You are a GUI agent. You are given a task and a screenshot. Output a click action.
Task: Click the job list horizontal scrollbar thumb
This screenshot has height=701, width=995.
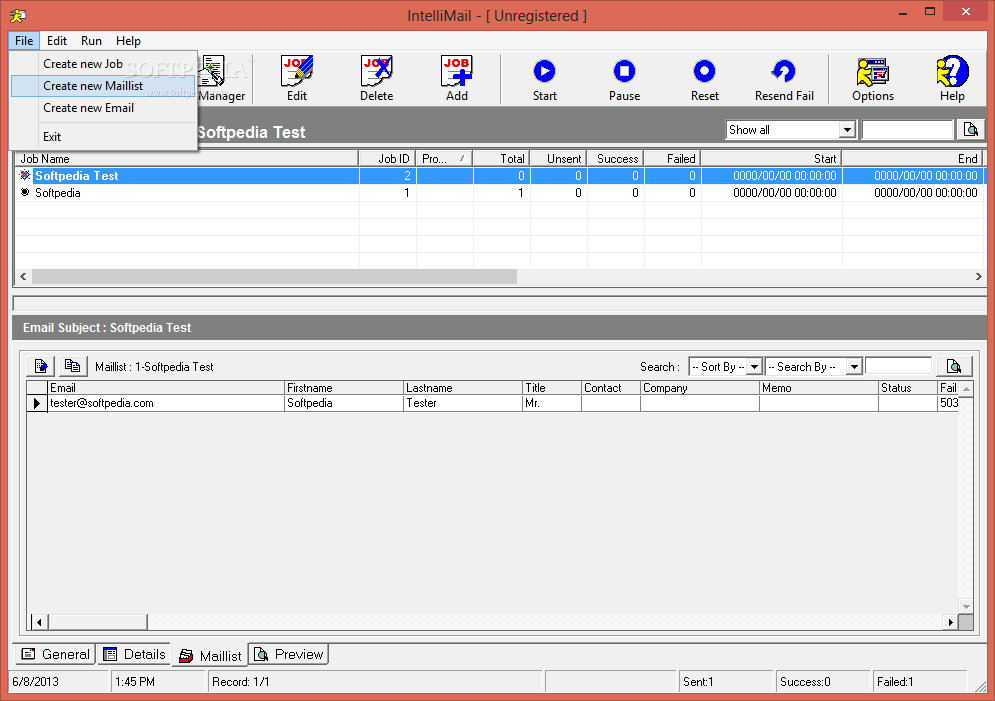point(274,277)
